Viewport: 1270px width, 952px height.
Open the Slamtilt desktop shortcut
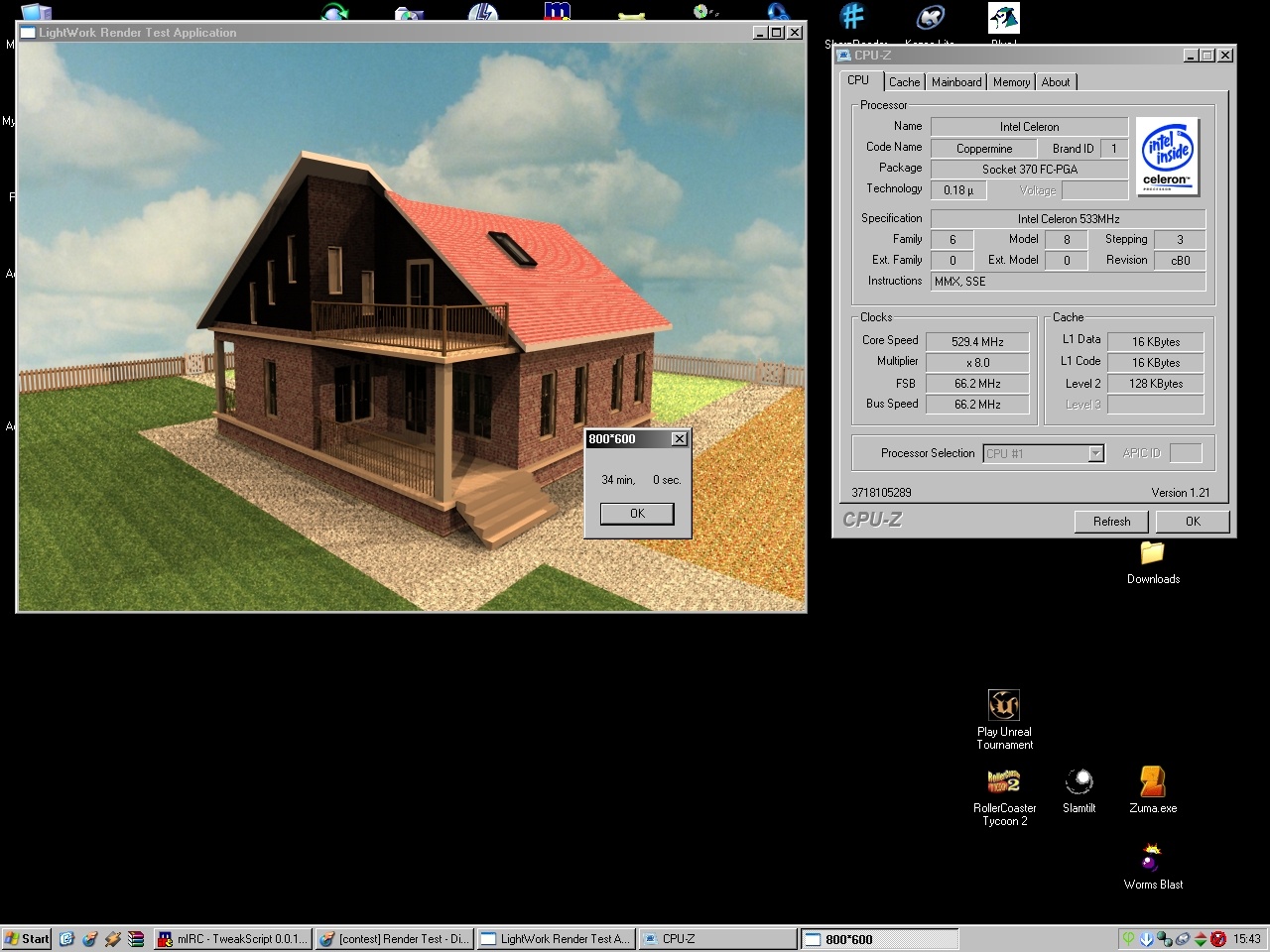(1079, 790)
